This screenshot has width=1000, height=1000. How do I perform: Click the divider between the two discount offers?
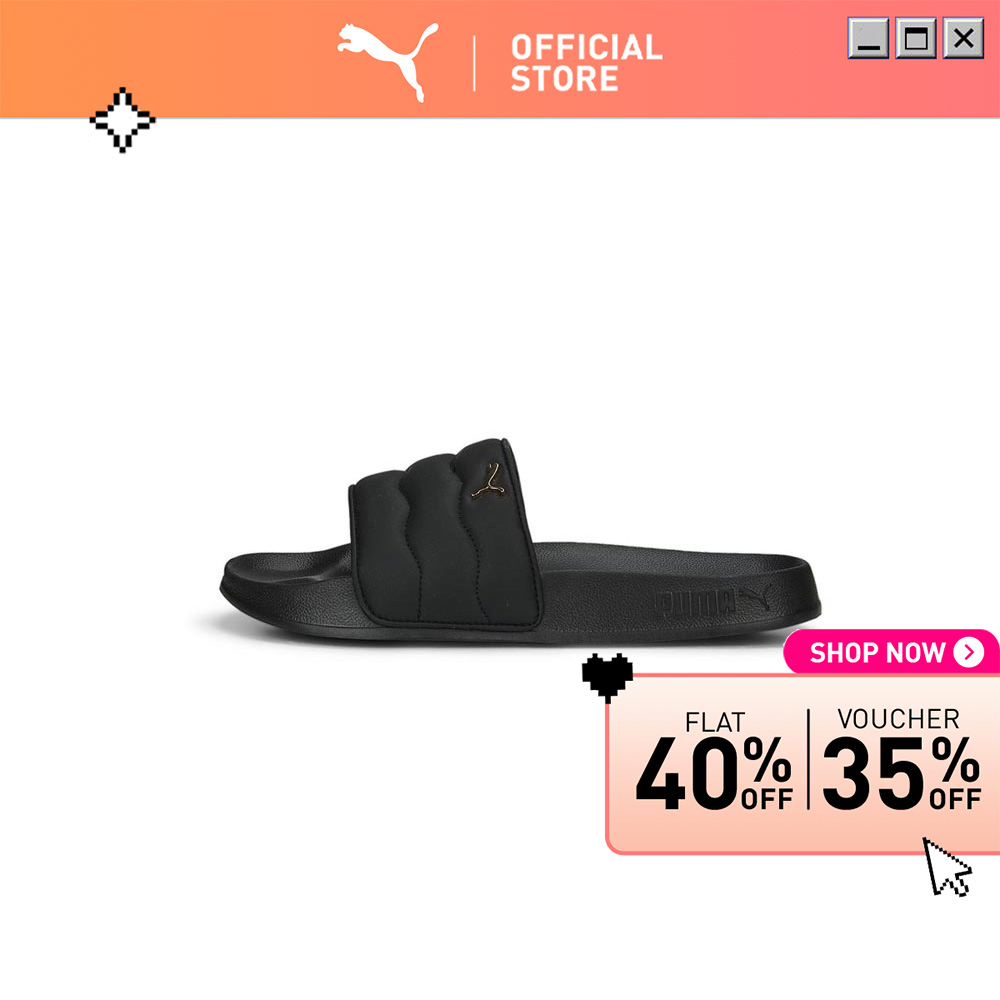pyautogui.click(x=808, y=759)
